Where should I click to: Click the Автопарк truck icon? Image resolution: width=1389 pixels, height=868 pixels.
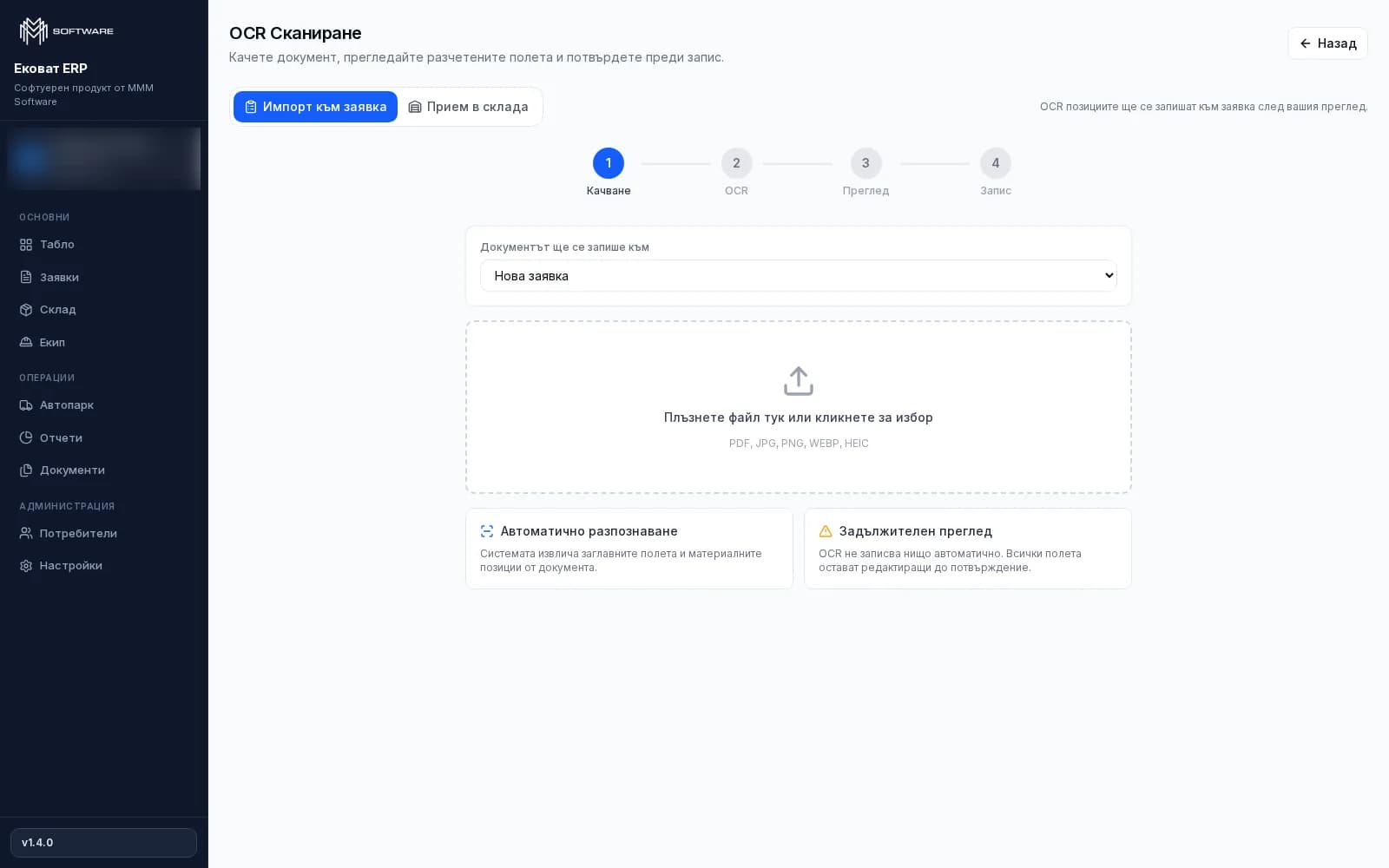(26, 405)
